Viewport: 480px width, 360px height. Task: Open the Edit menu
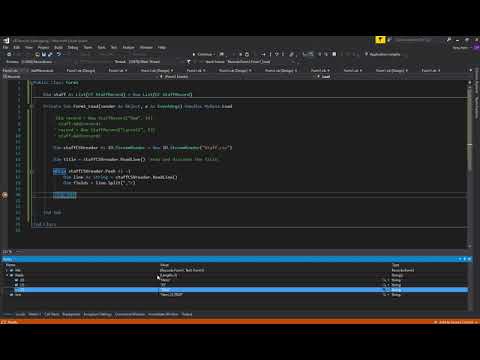[x=17, y=47]
